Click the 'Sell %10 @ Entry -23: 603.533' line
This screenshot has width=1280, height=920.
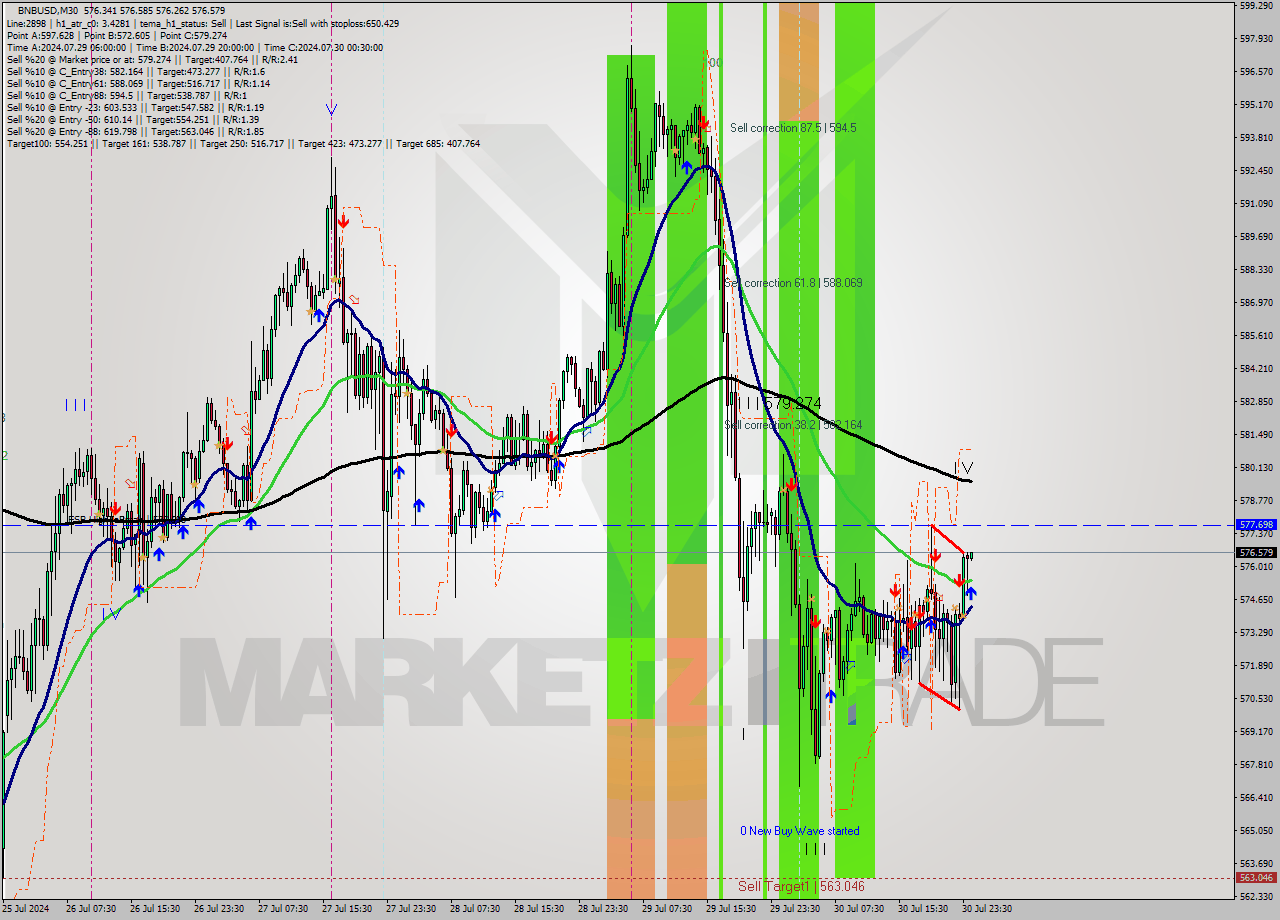[x=135, y=107]
